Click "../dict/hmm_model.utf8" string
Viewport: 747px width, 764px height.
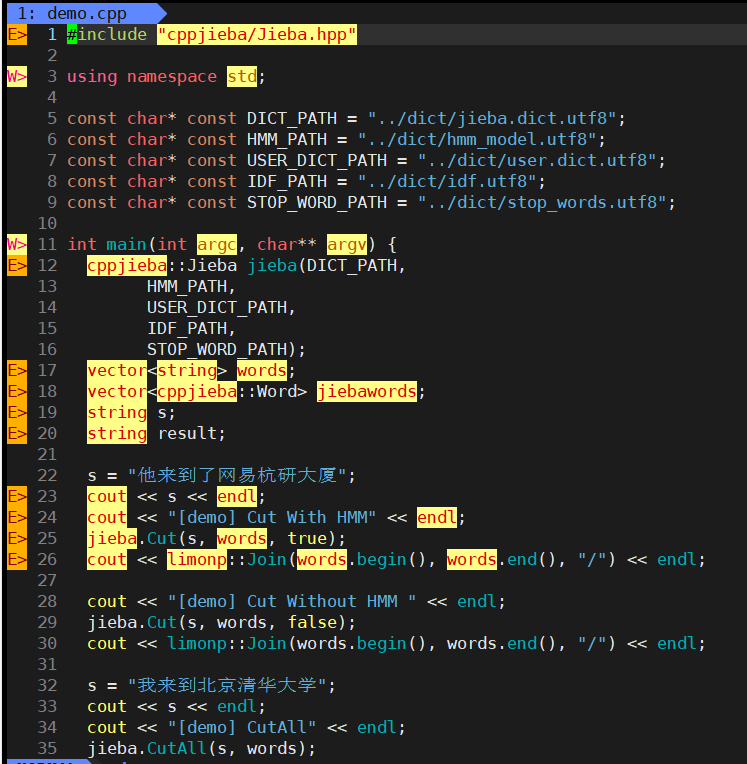tap(477, 139)
